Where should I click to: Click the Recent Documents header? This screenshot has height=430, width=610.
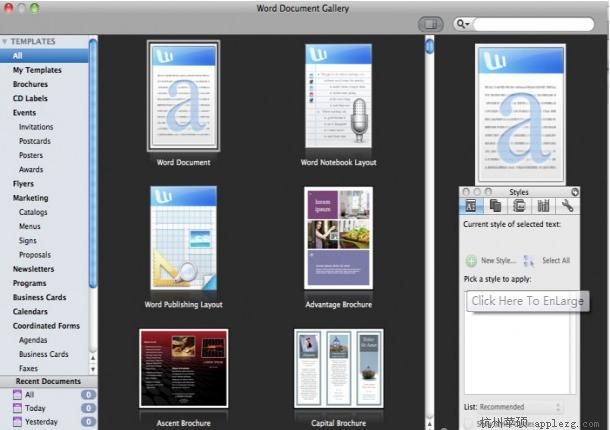tap(48, 381)
